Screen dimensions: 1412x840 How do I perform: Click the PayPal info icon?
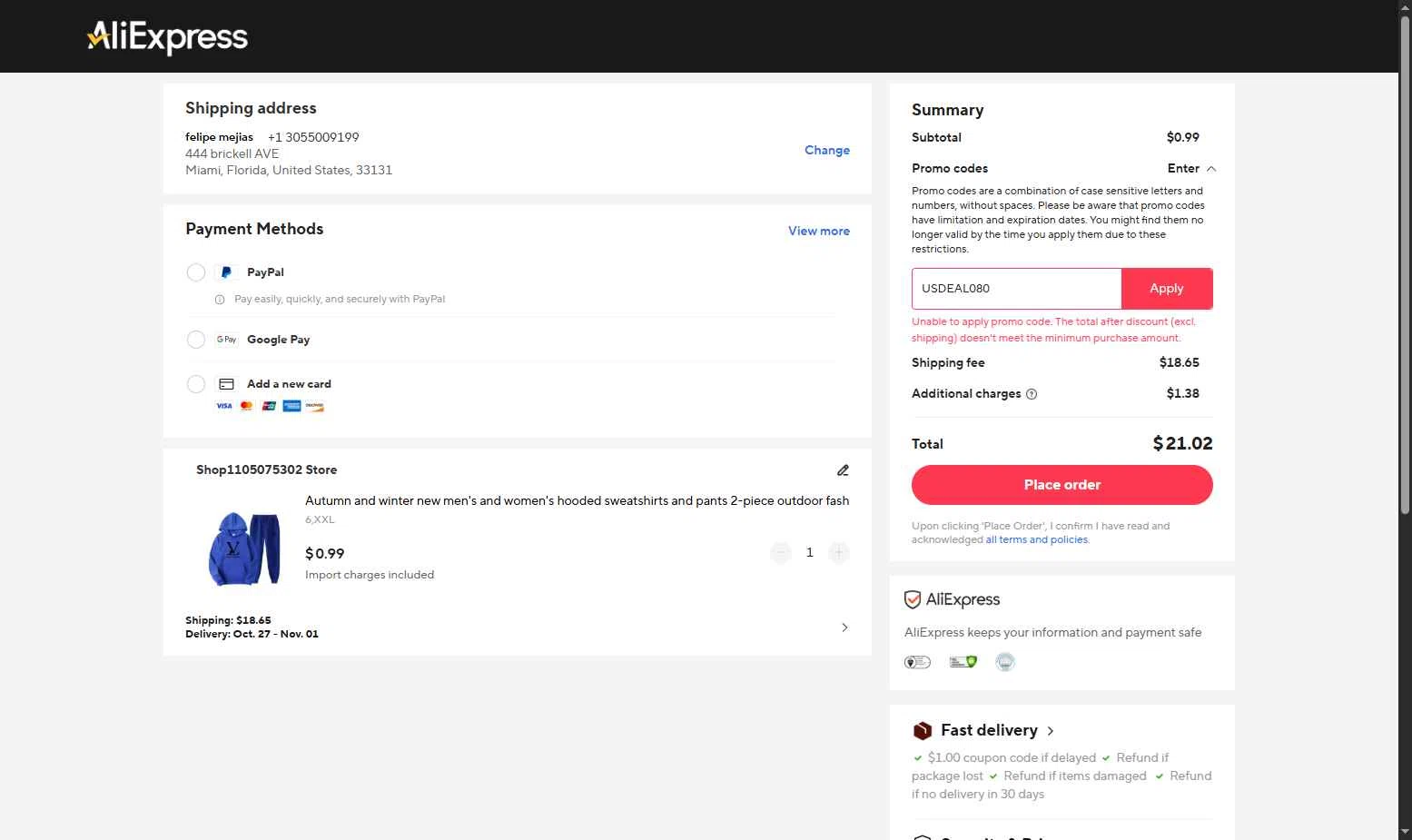click(220, 300)
